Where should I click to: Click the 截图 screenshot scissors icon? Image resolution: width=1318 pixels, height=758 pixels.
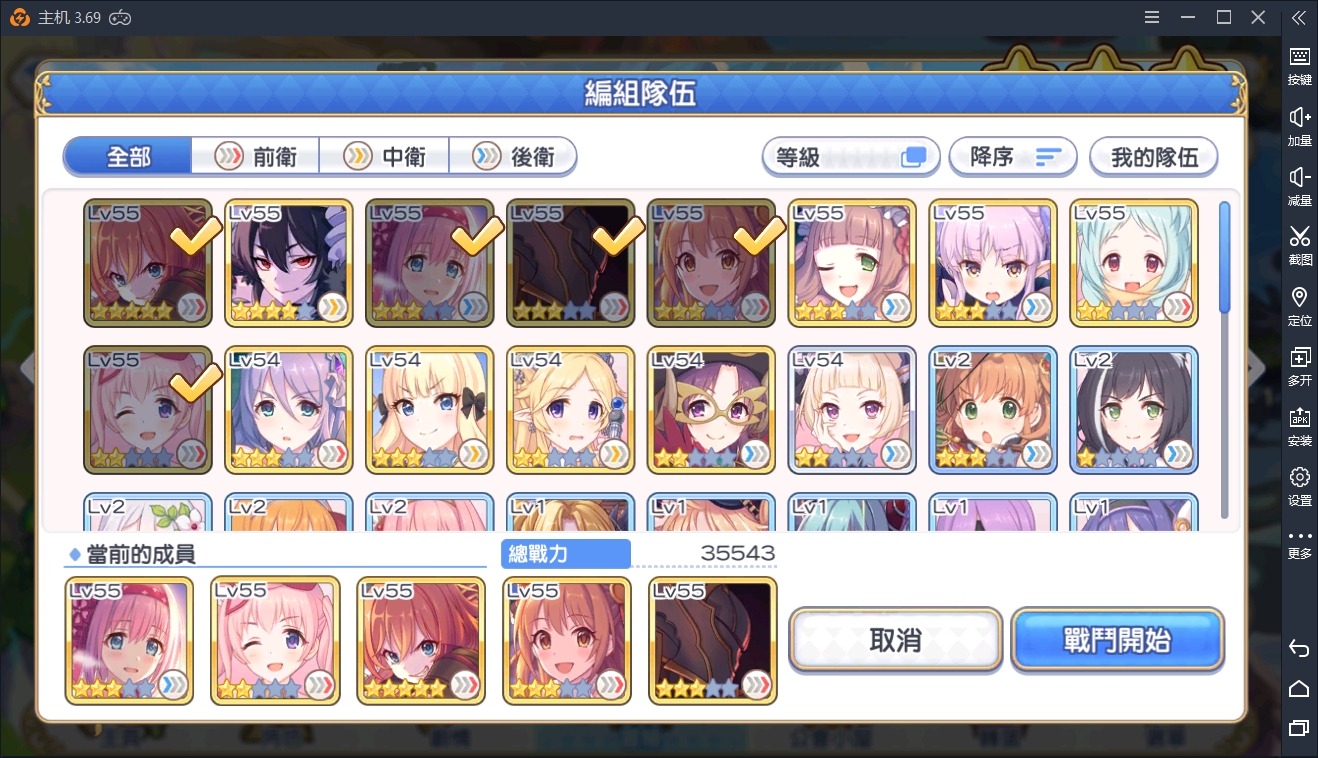point(1299,237)
